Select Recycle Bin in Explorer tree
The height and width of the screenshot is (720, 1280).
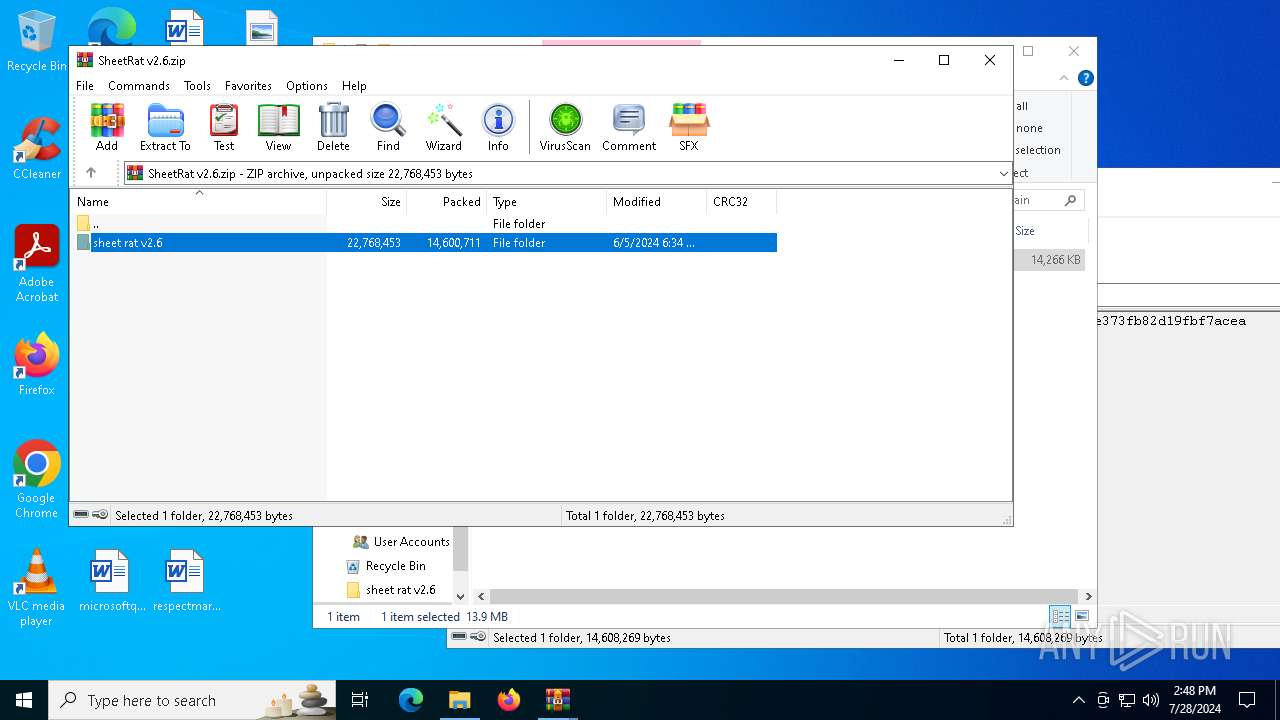[x=386, y=566]
